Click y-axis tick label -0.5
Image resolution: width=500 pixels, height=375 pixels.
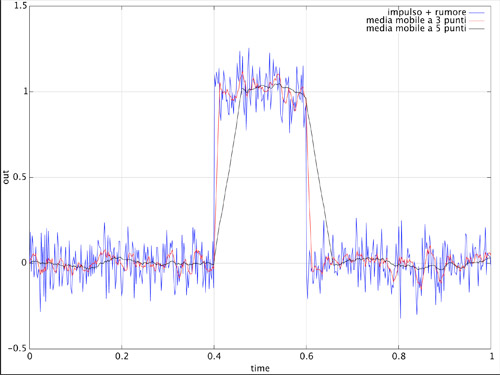17,348
